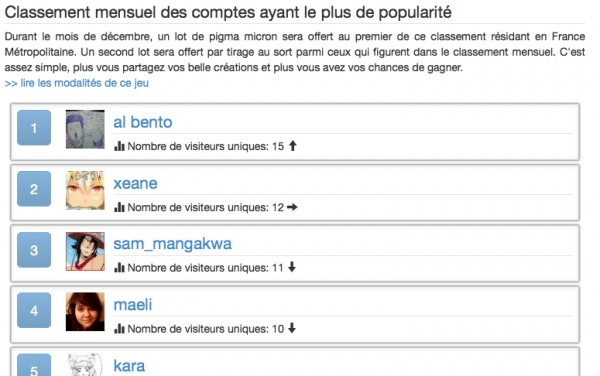Open xeane's profile name link

(x=135, y=184)
